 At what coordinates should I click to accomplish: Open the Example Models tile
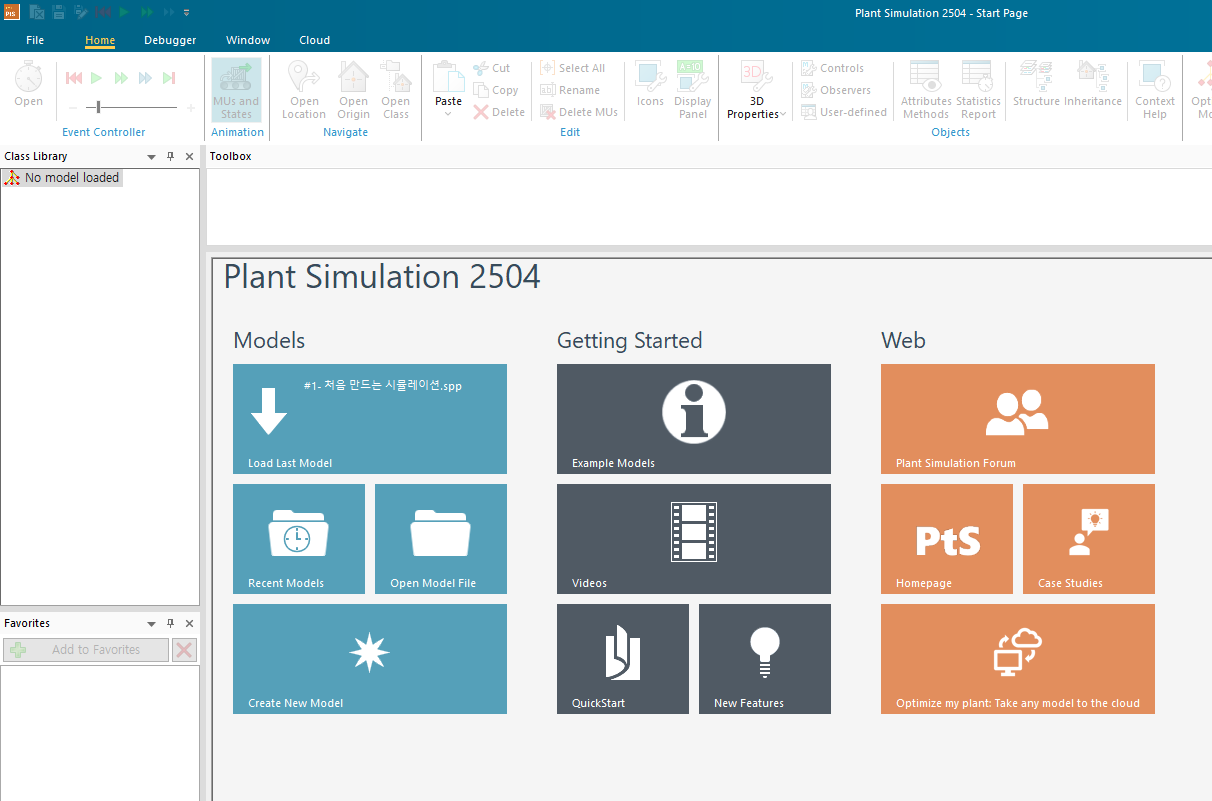(694, 419)
